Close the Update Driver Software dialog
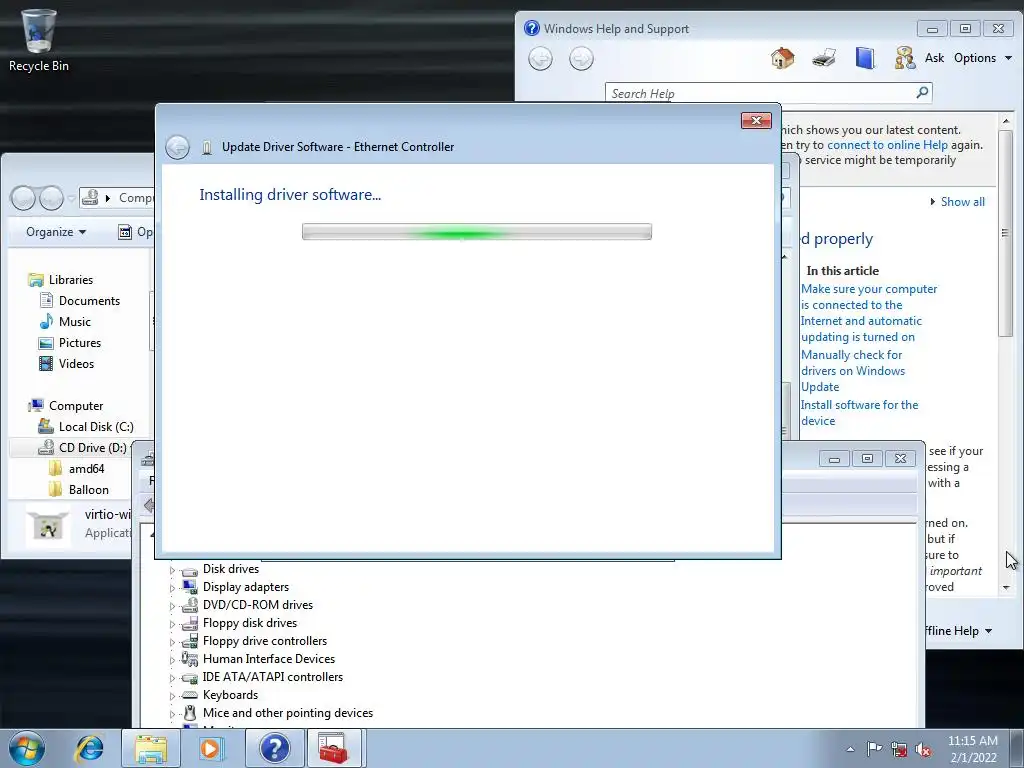Screen dimensions: 1024x768 pyautogui.click(x=756, y=120)
